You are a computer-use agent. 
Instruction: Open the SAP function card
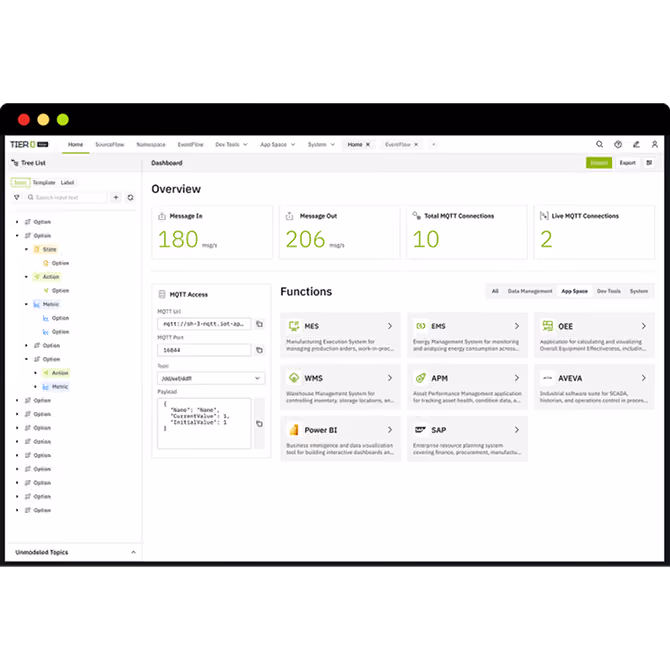click(x=467, y=439)
